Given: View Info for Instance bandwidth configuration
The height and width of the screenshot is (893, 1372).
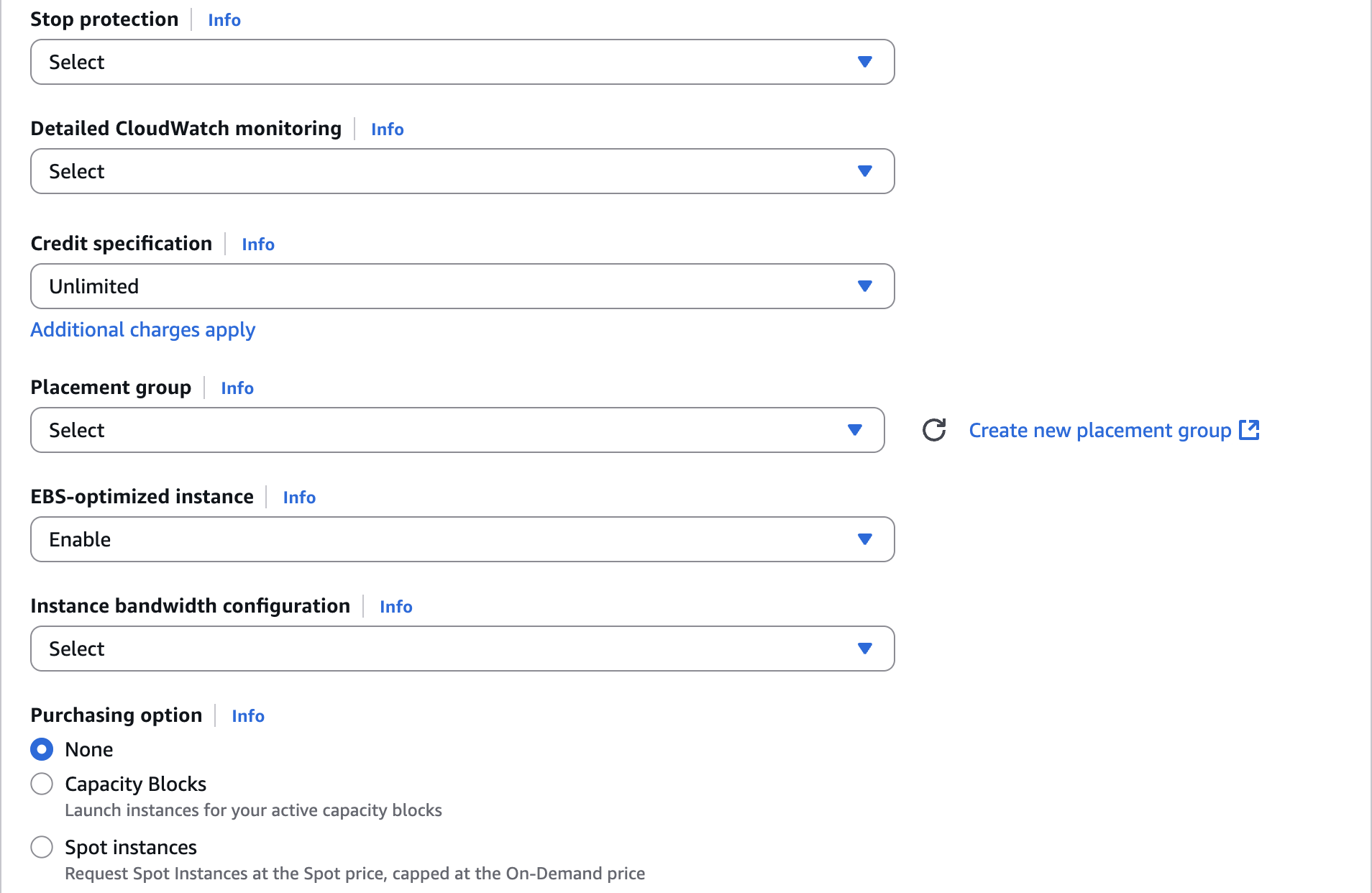Looking at the screenshot, I should 395,607.
